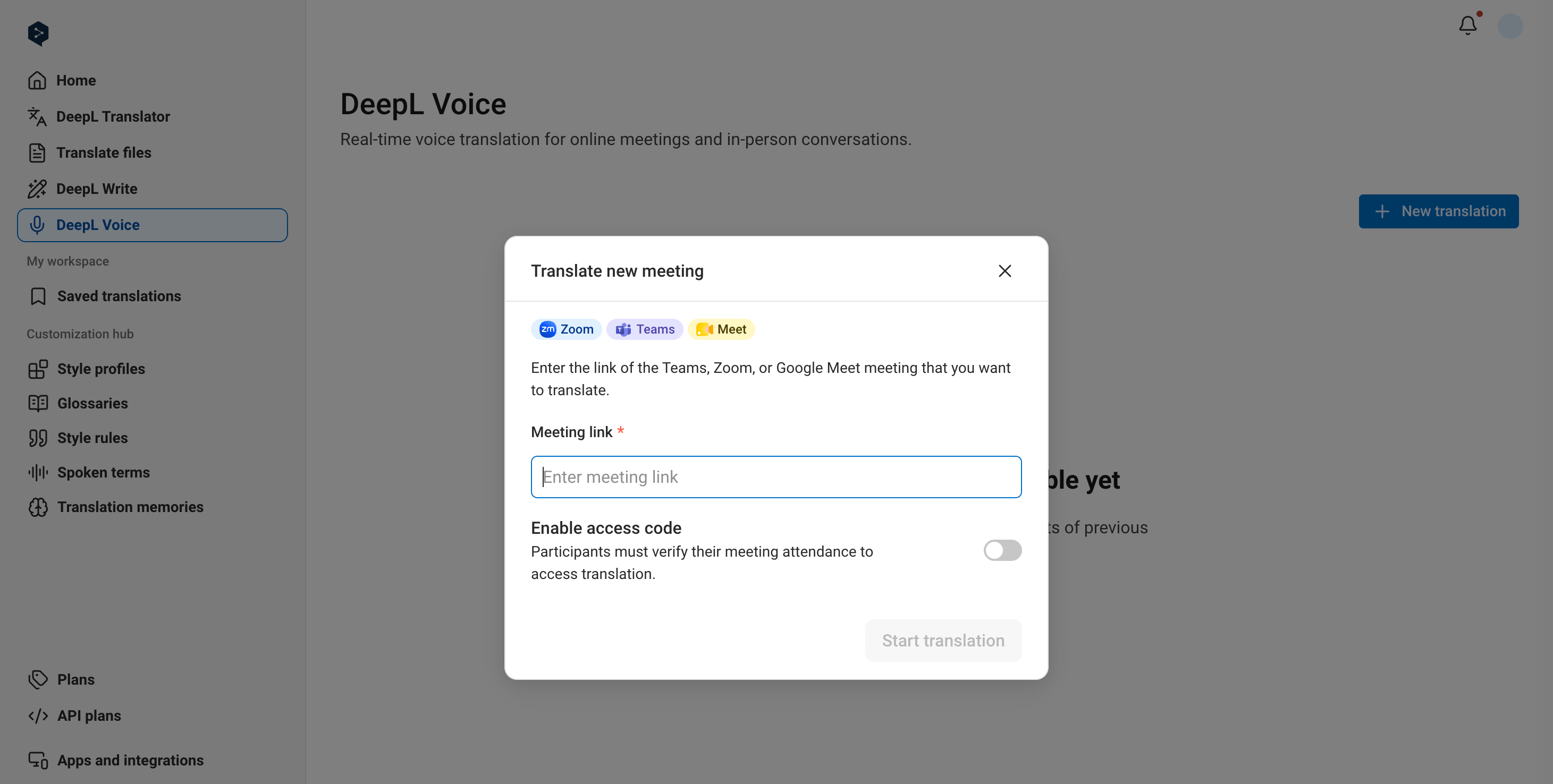Click the Translation memories brain icon
This screenshot has width=1553, height=784.
point(38,507)
